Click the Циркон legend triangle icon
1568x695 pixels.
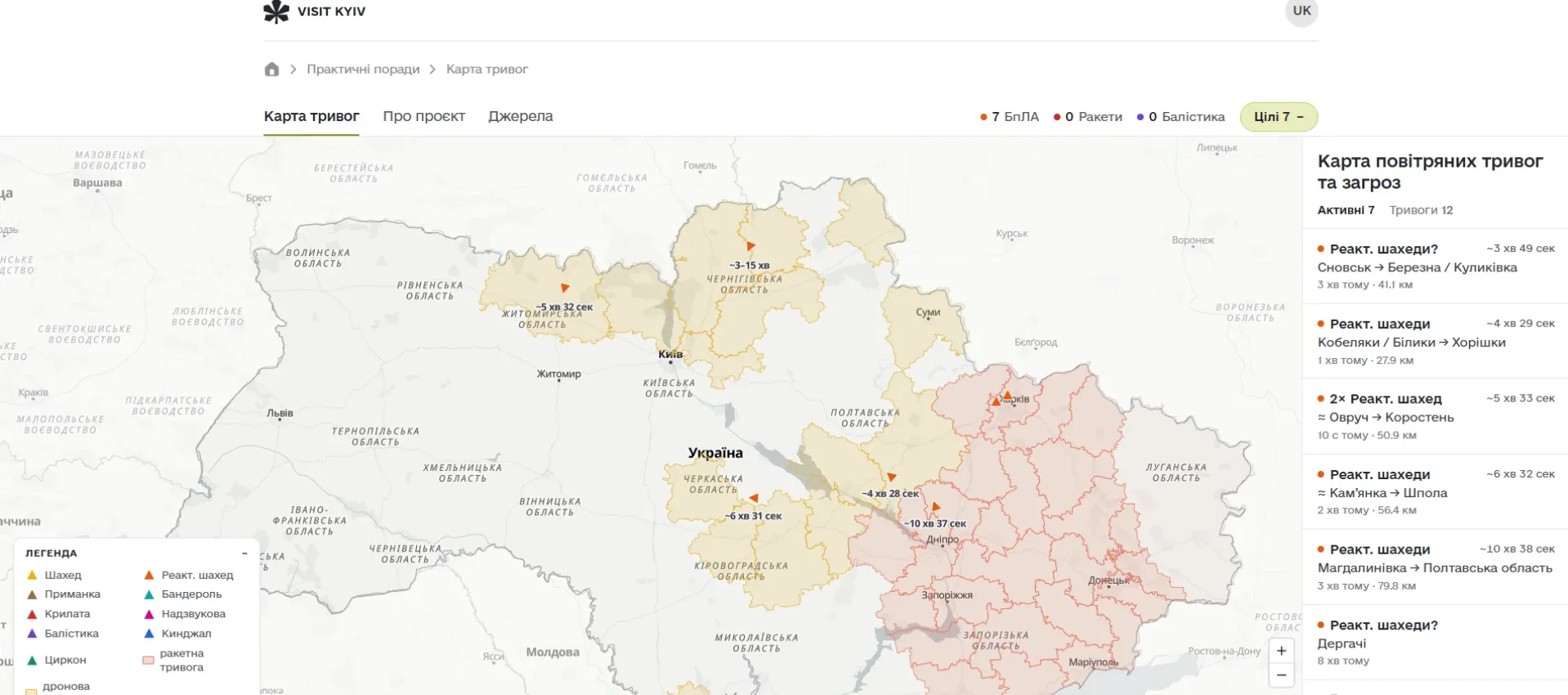coord(32,660)
